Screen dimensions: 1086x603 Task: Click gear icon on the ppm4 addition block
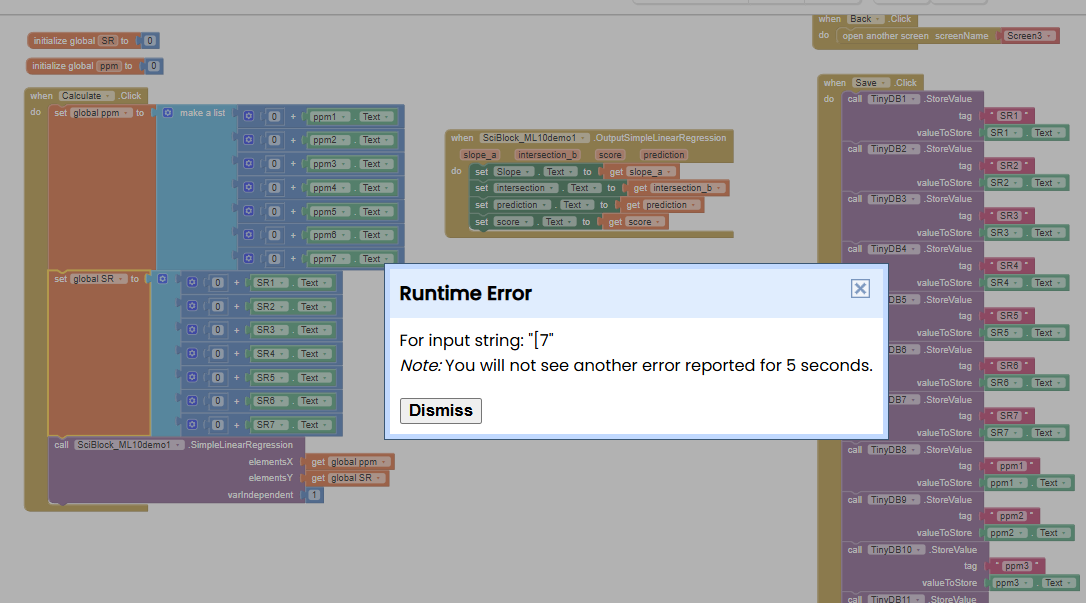point(249,188)
